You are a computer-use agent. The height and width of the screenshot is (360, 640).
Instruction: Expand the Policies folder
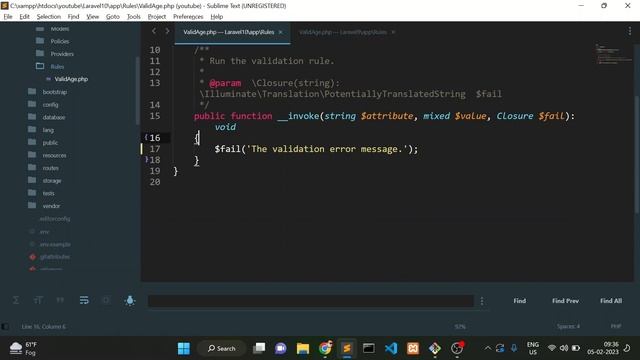(60, 41)
